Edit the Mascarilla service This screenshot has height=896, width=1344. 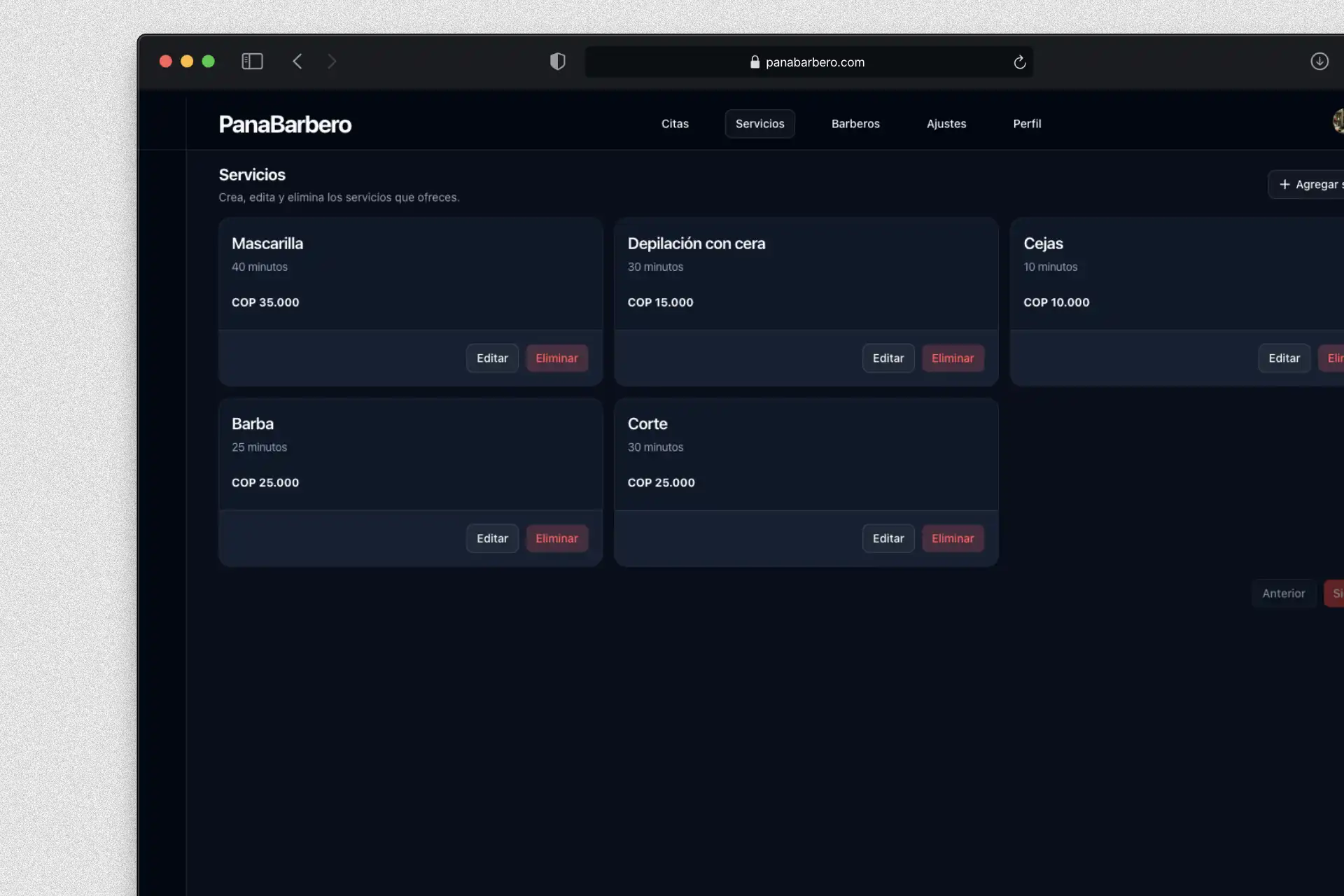click(492, 358)
